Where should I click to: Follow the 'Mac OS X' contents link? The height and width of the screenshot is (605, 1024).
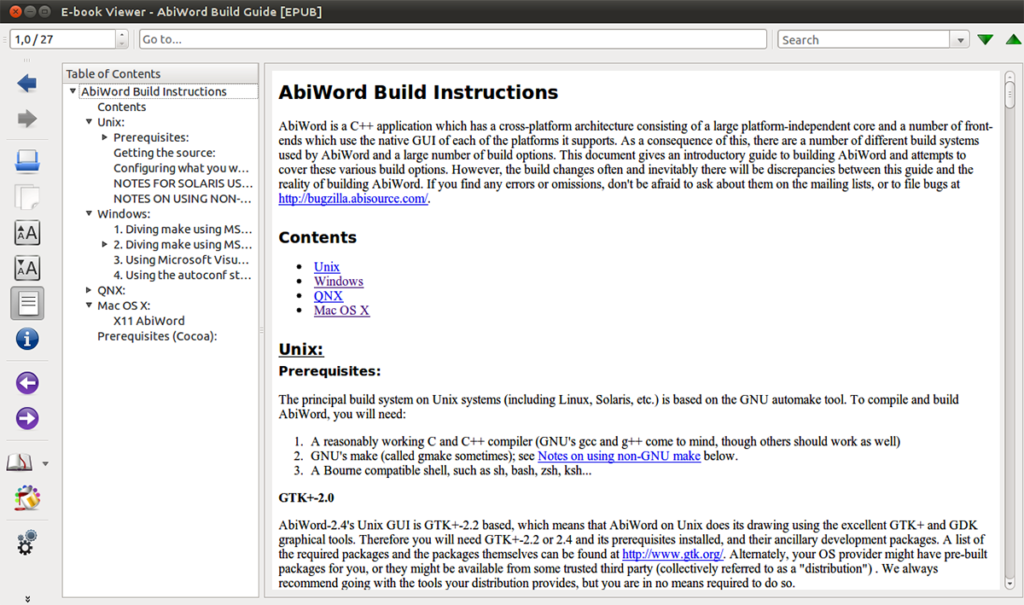point(341,311)
